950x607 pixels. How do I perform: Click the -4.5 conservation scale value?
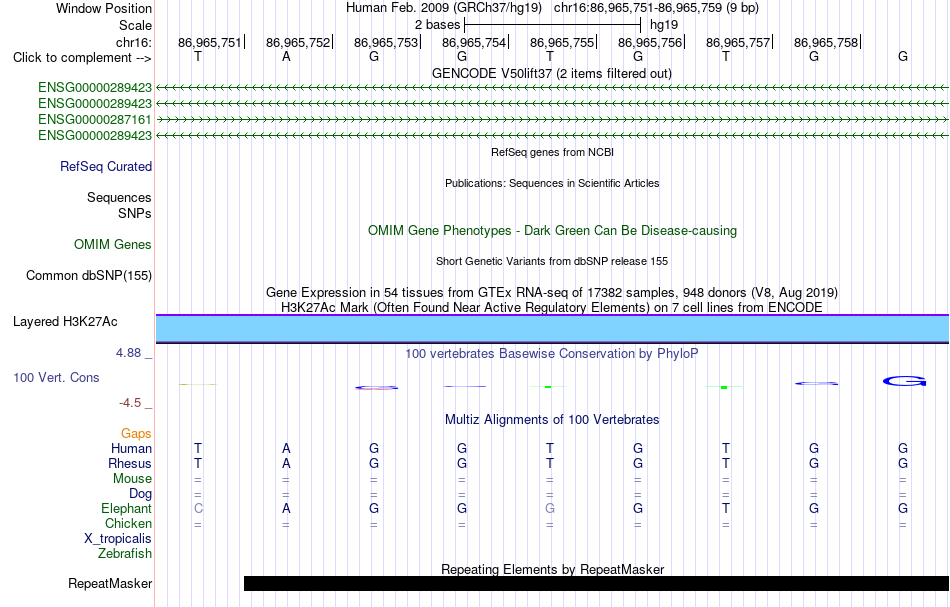tap(130, 403)
